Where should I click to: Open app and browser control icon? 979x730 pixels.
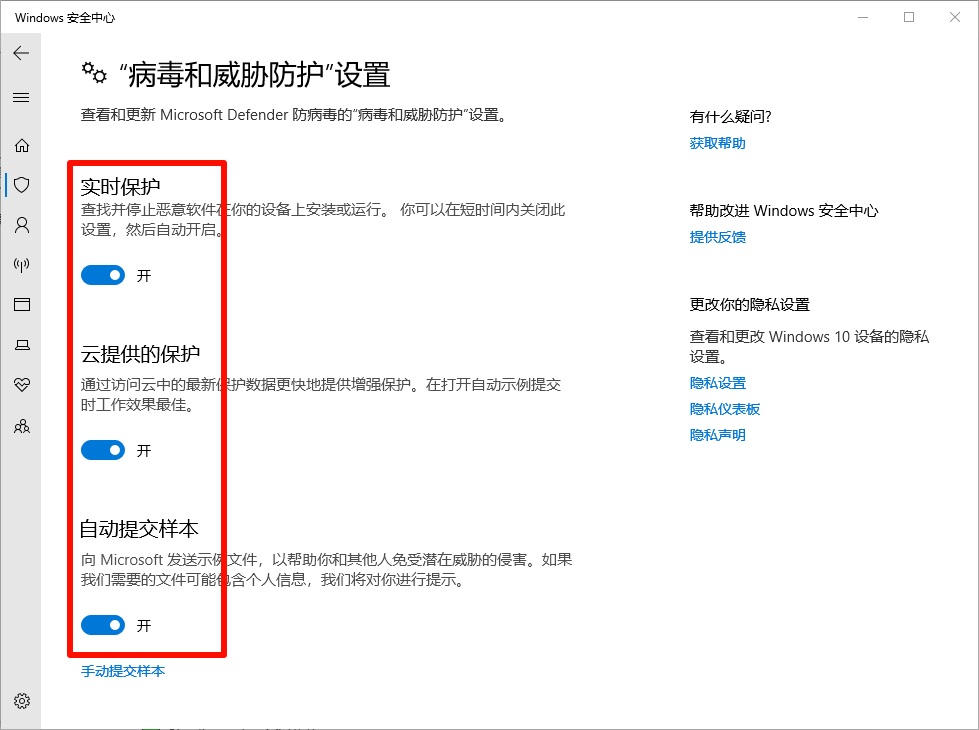coord(22,304)
